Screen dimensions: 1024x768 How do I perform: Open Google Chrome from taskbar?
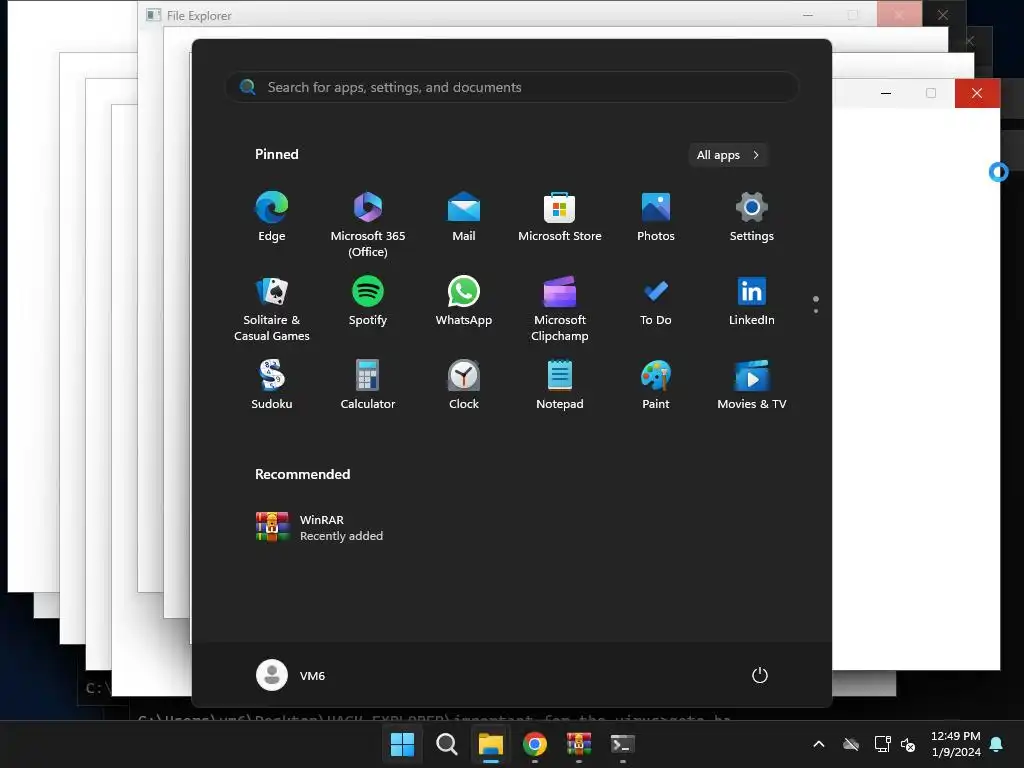[535, 744]
